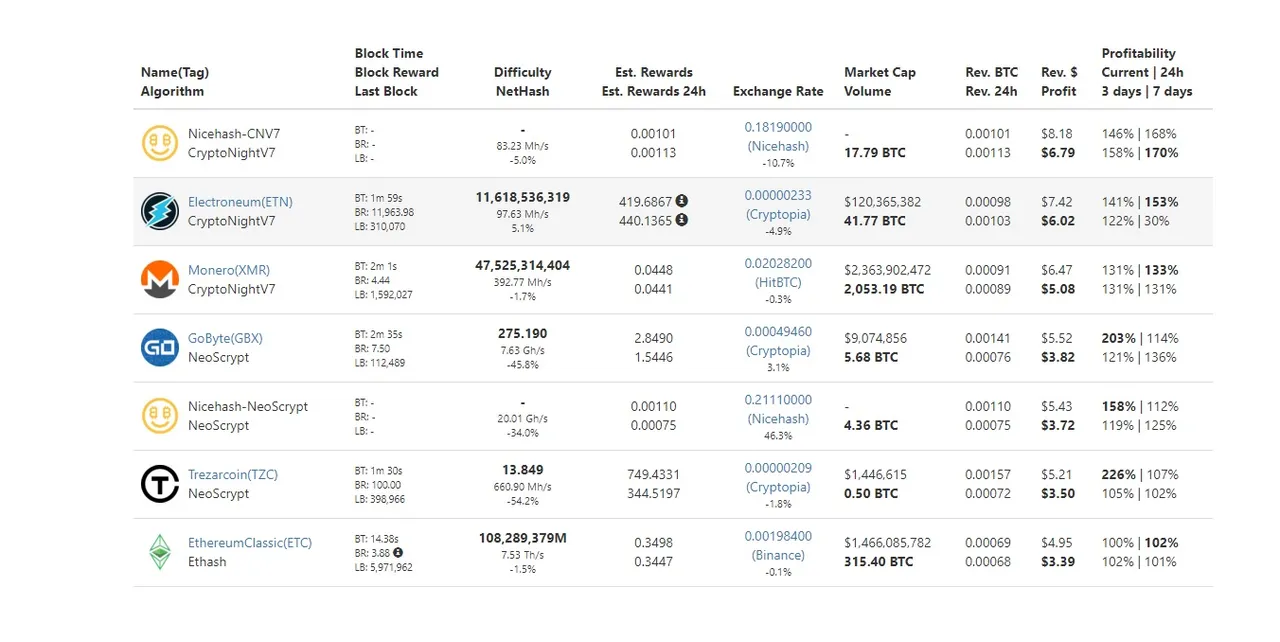Screen dimensions: 1280x642
Task: Open the Trezarcoin(TZC) coin link
Action: 233,474
